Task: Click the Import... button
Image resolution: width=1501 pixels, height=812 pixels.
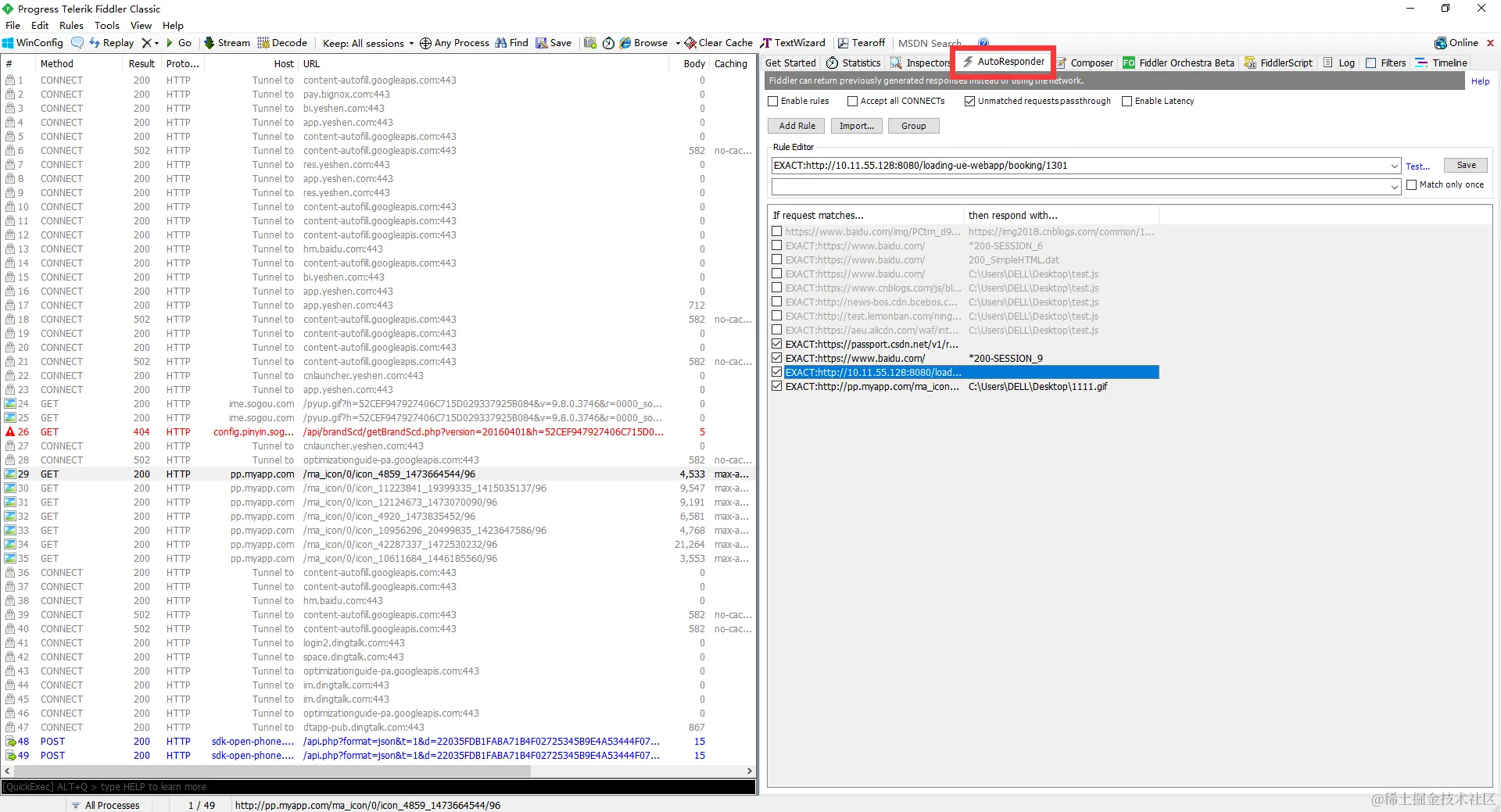Action: [857, 126]
